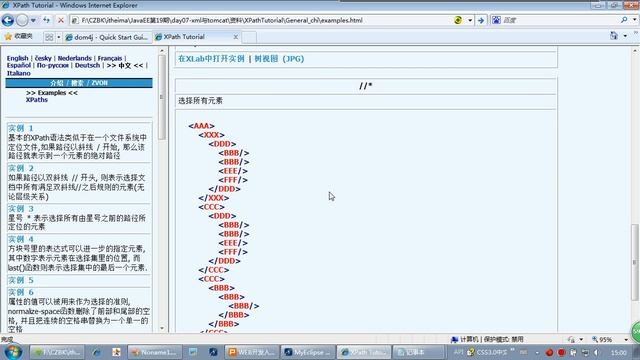This screenshot has height=360, width=640.
Task: Open the search provider dropdown arrow
Action: pyautogui.click(x=635, y=20)
